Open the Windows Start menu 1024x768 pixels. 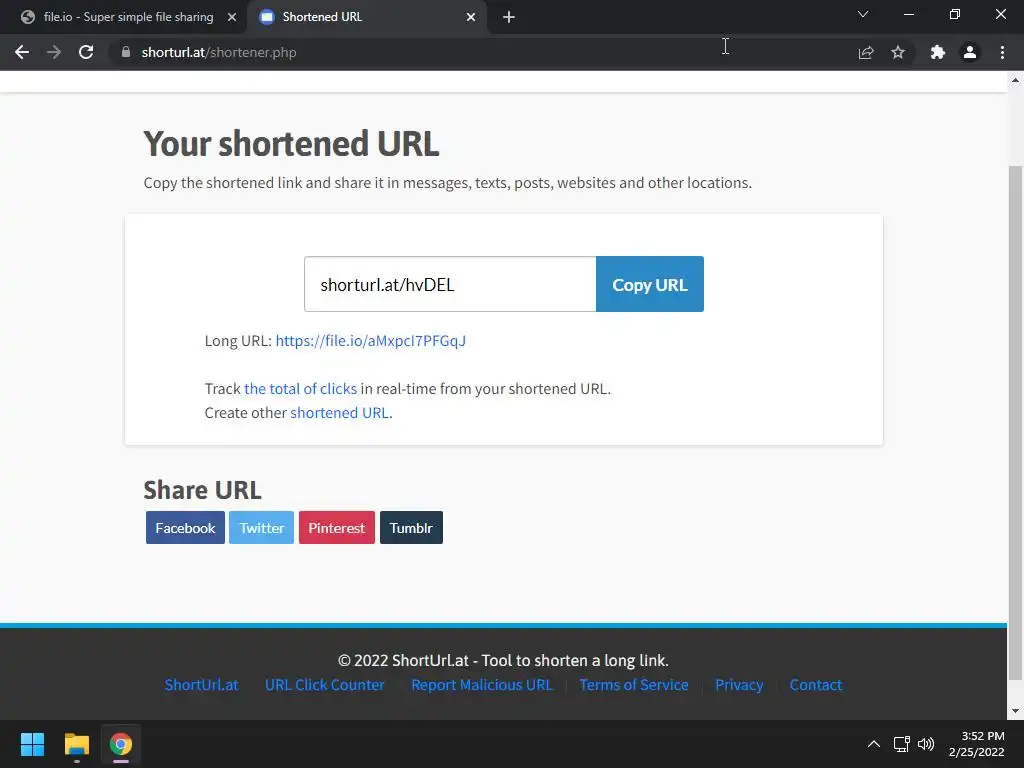click(x=32, y=744)
